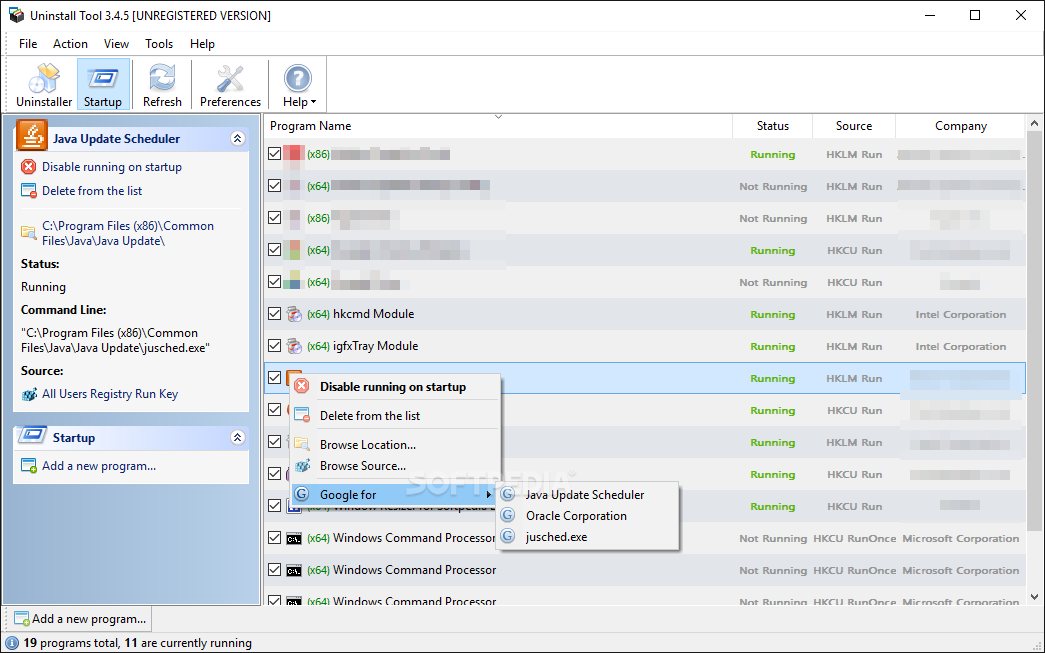
Task: Click the vertical scrollbar thumb
Action: click(x=1034, y=330)
